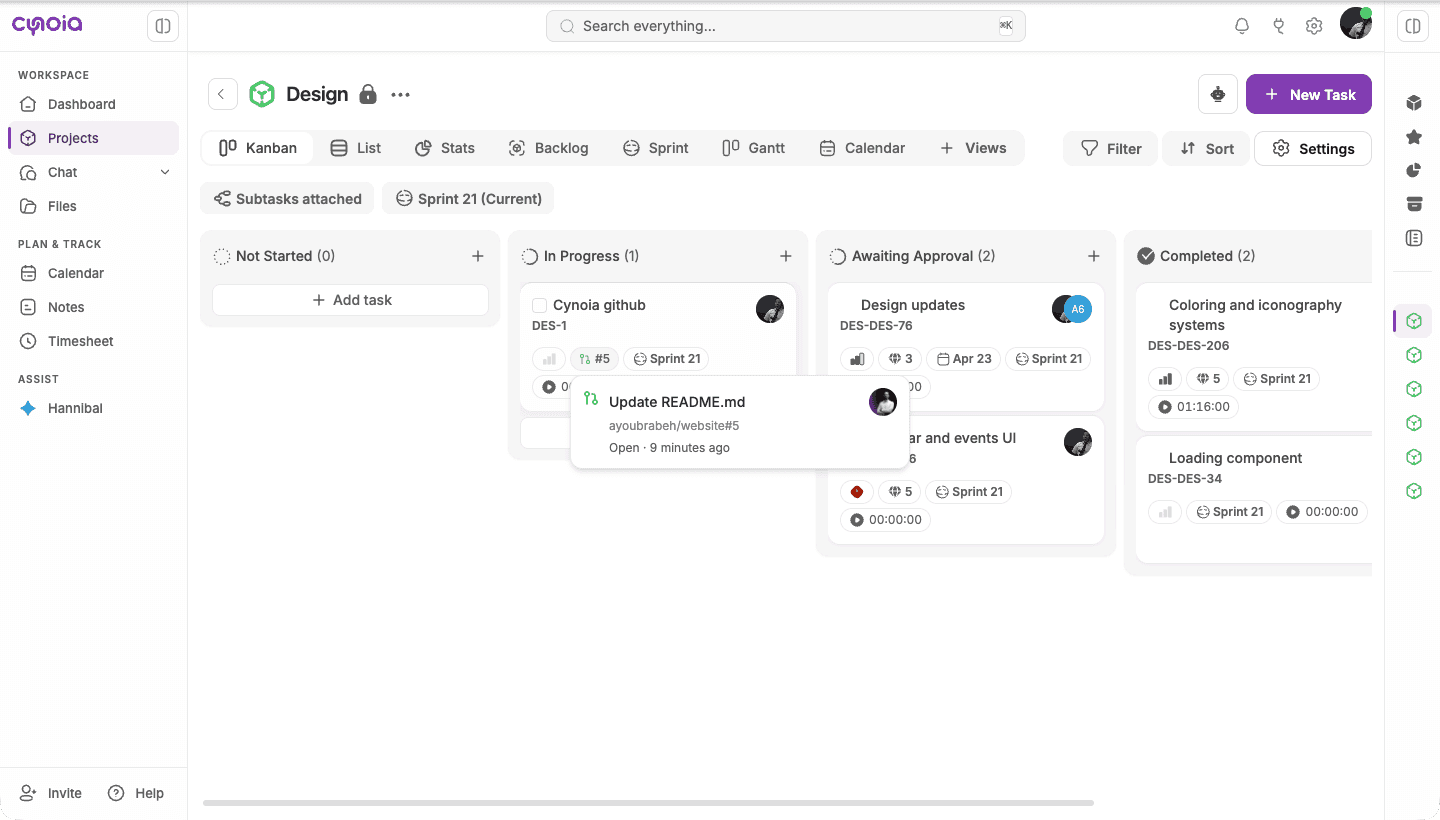The image size is (1440, 820).
Task: Expand the Chat section chevron
Action: tap(165, 172)
